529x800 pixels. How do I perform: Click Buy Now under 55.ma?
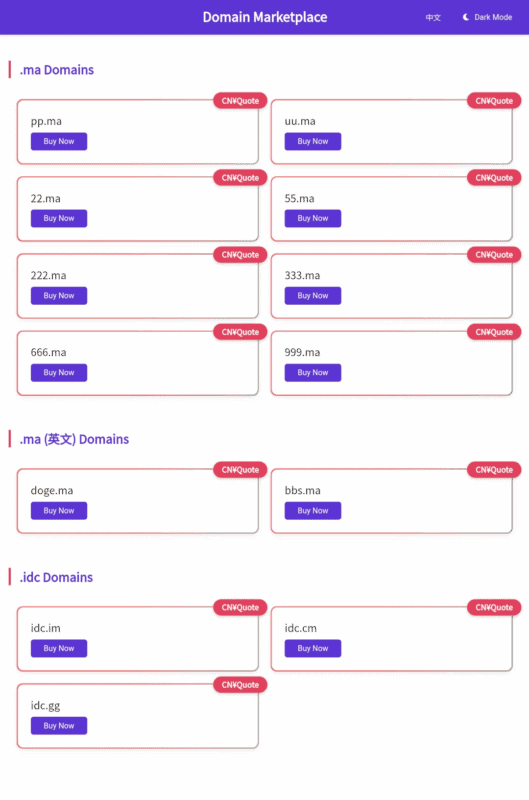pyautogui.click(x=313, y=218)
